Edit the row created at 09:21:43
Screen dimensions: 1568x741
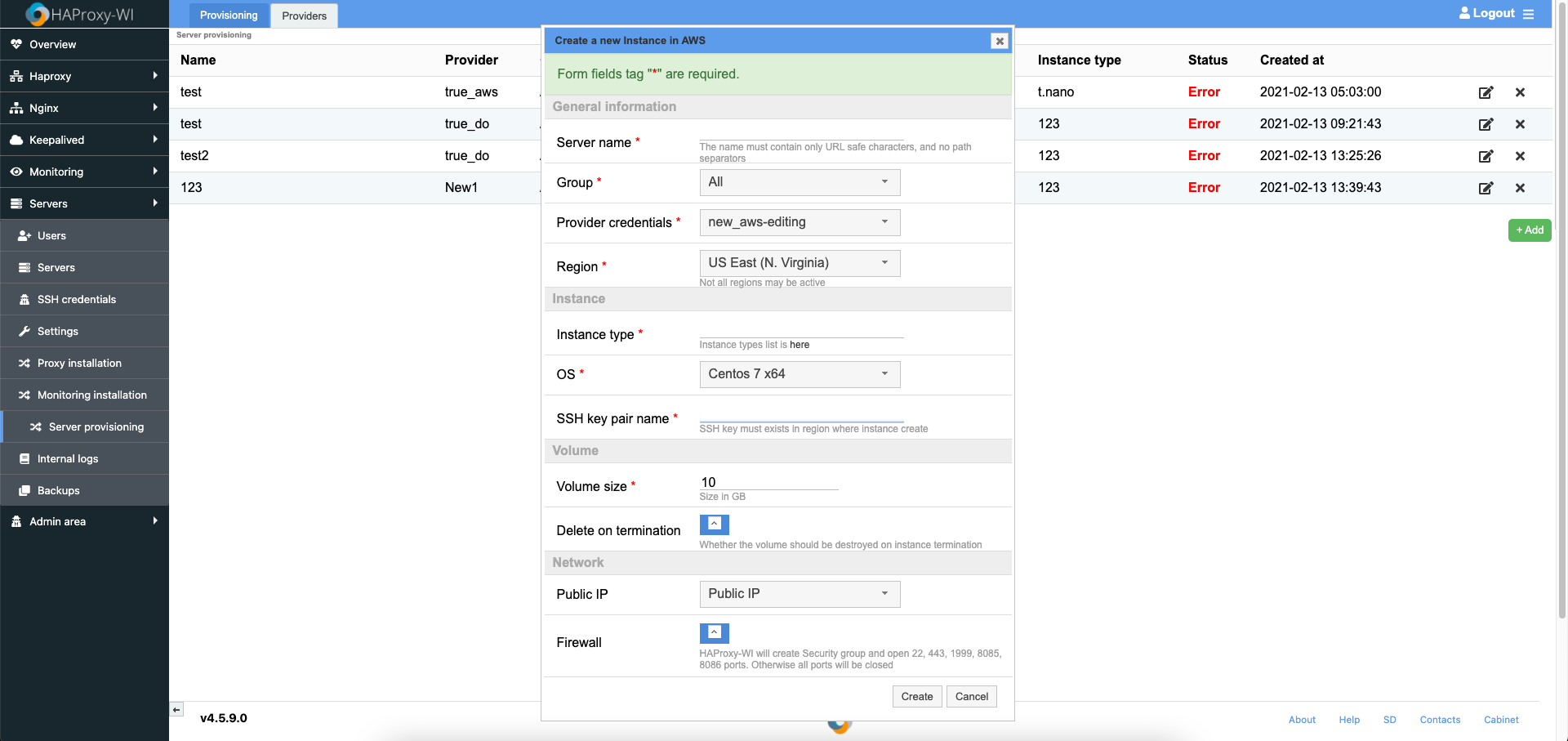pos(1486,124)
